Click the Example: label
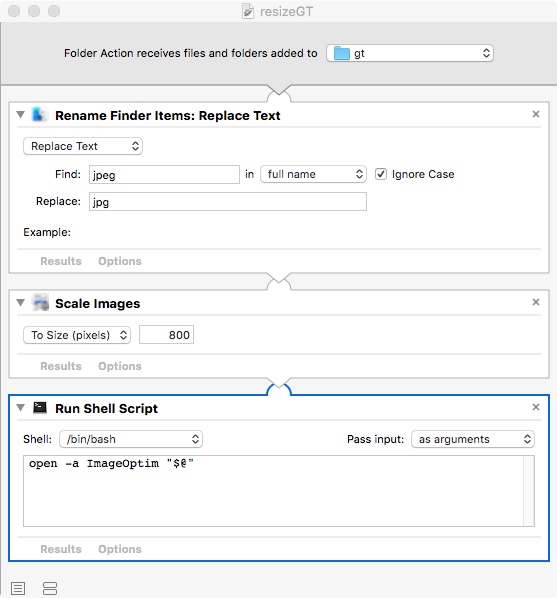 (x=47, y=232)
